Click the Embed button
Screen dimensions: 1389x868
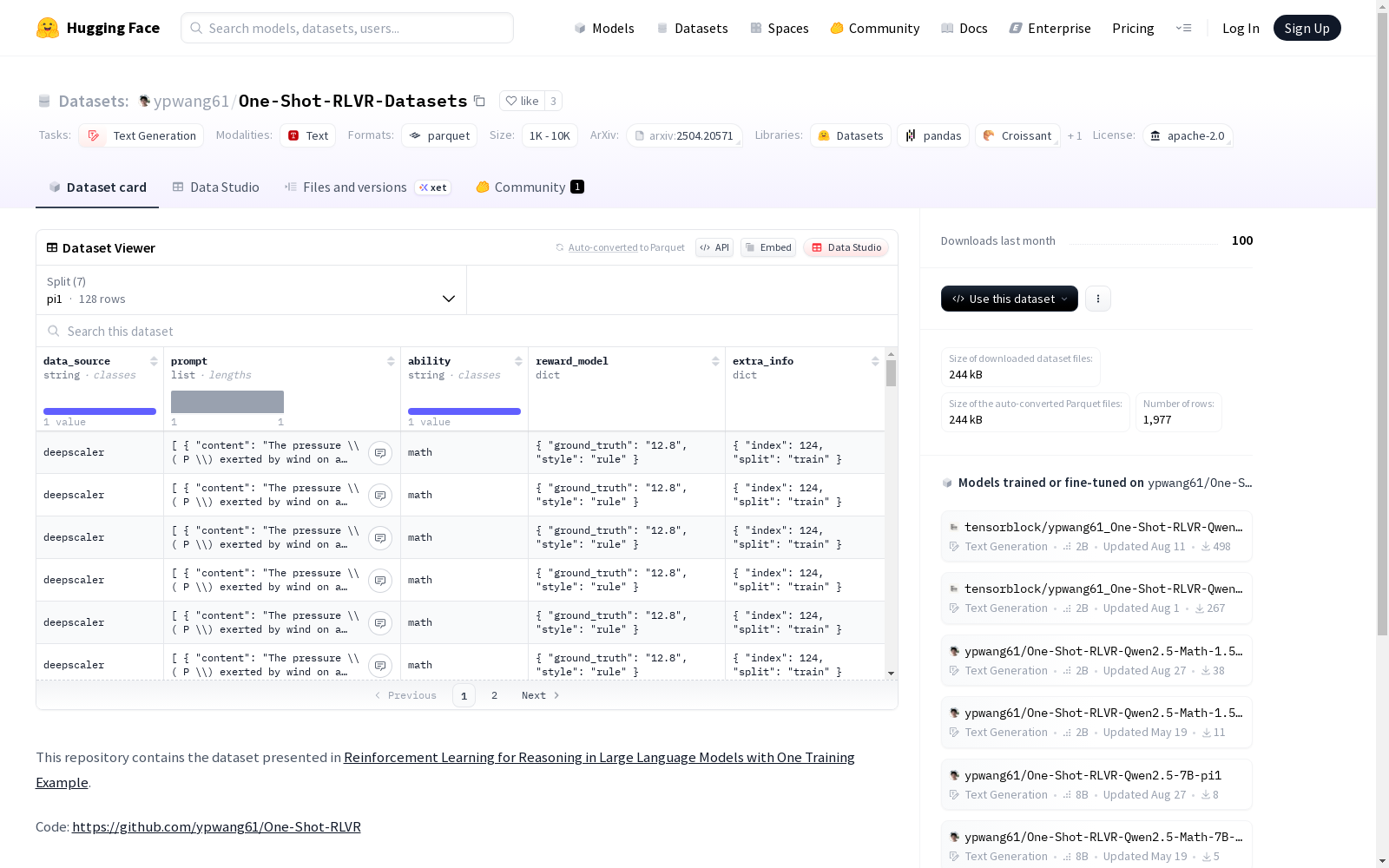(x=768, y=247)
